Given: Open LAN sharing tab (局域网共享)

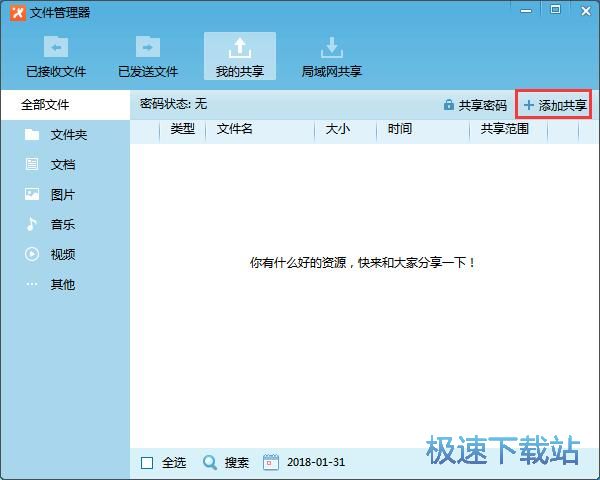Looking at the screenshot, I should tap(332, 56).
